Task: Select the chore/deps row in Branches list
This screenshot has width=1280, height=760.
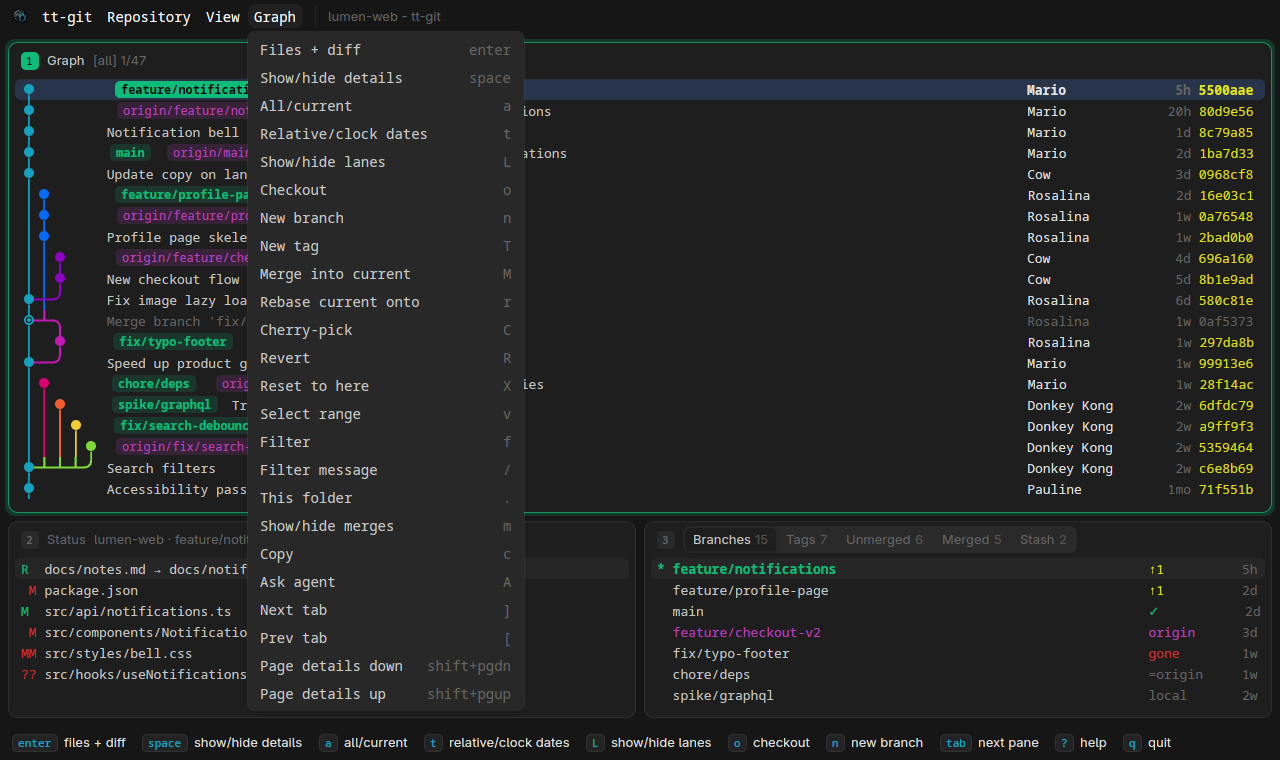Action: (959, 675)
